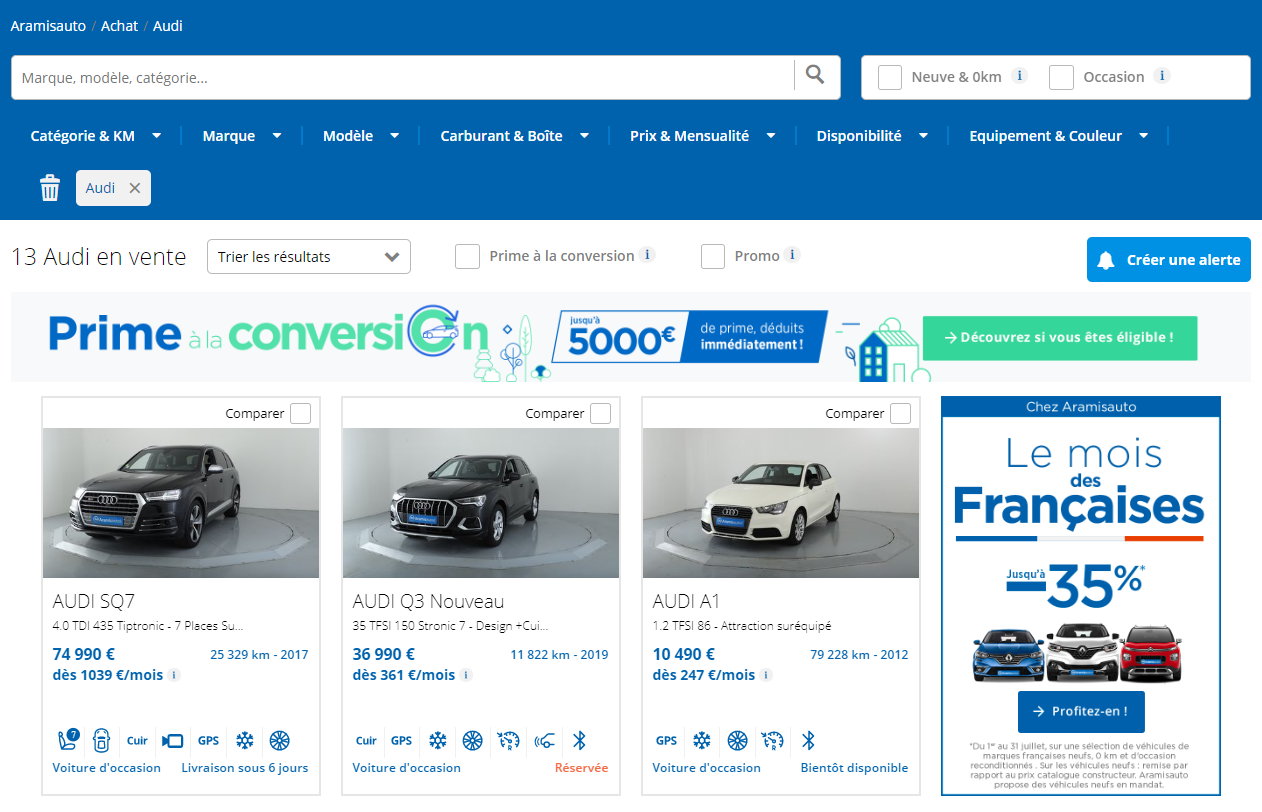Click the Créer une alerte button

(x=1168, y=260)
